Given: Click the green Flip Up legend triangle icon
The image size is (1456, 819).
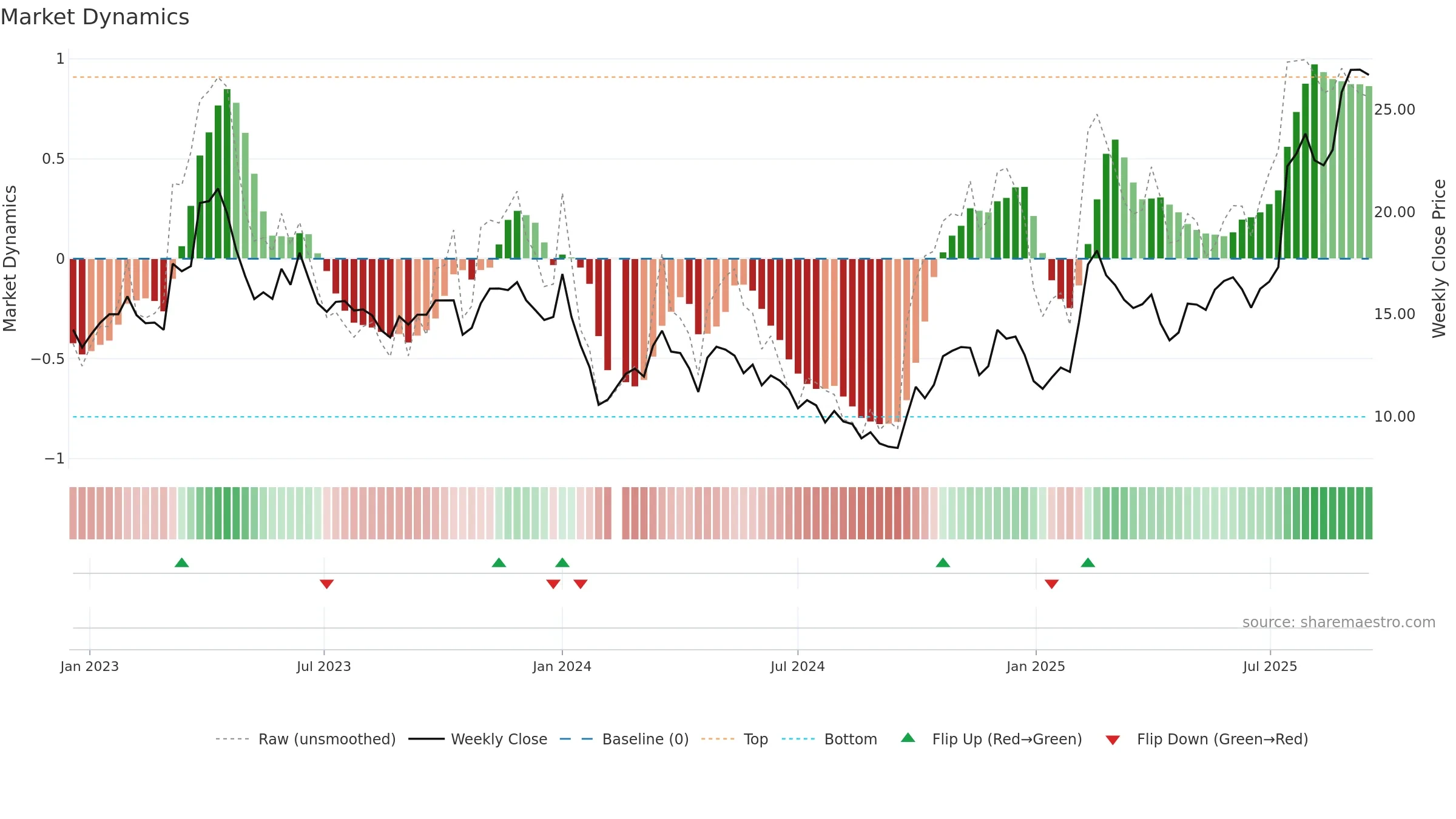Looking at the screenshot, I should point(908,738).
